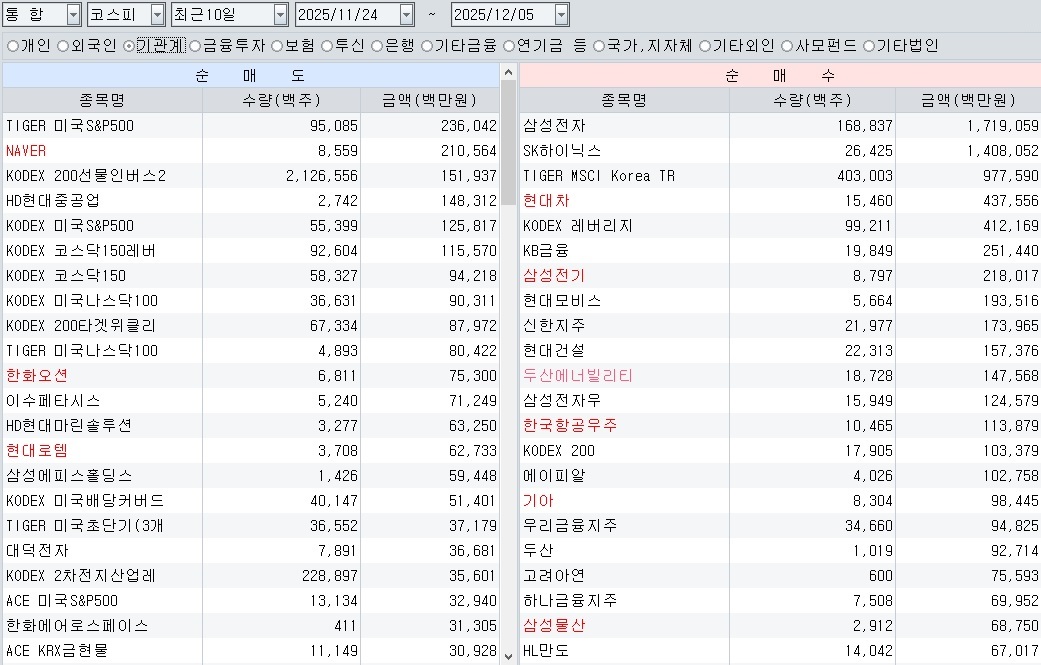Choose the 보험 radio option
Screen dimensions: 1041x665
tap(278, 46)
